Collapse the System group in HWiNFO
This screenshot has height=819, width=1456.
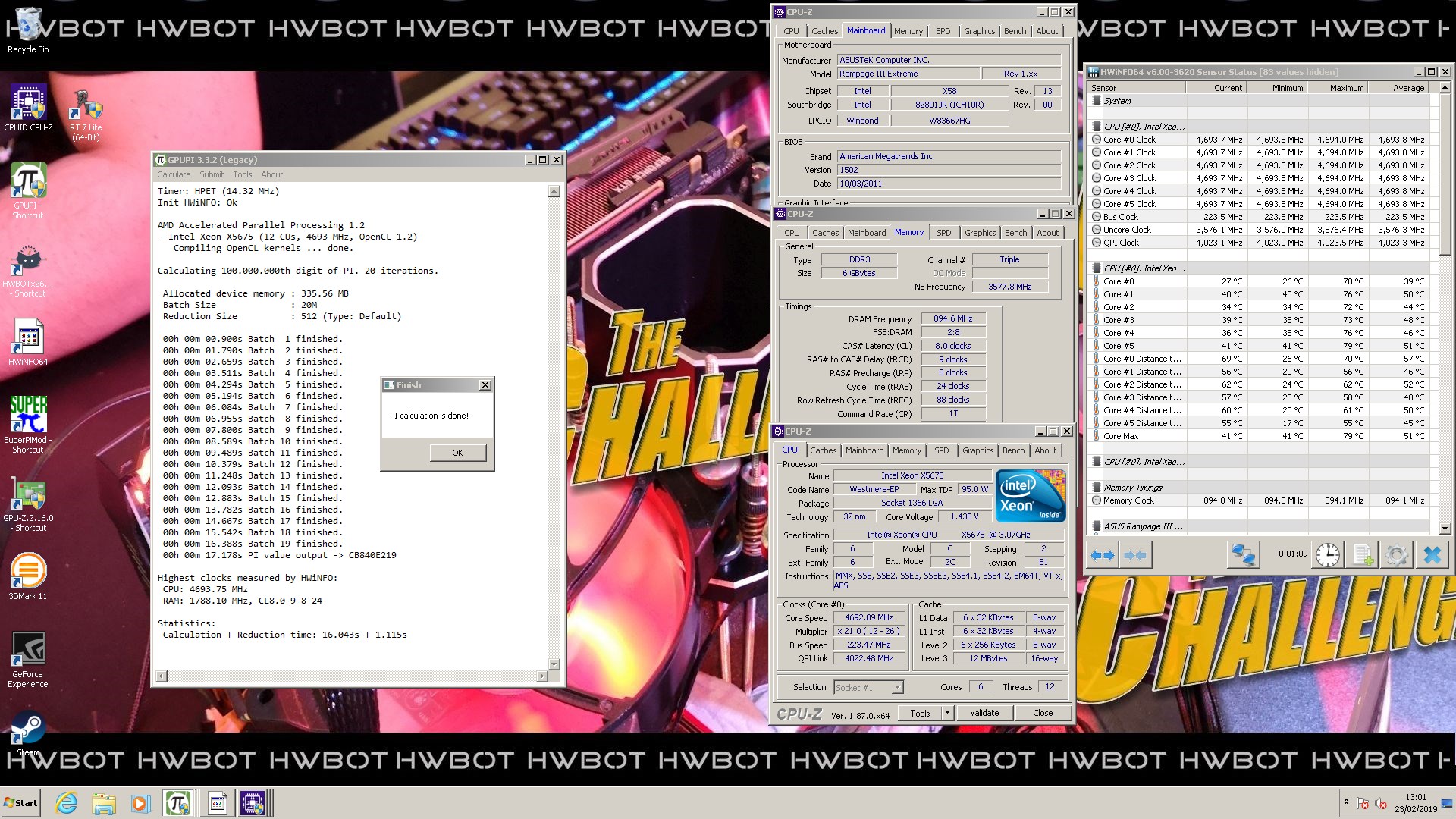(x=1096, y=101)
